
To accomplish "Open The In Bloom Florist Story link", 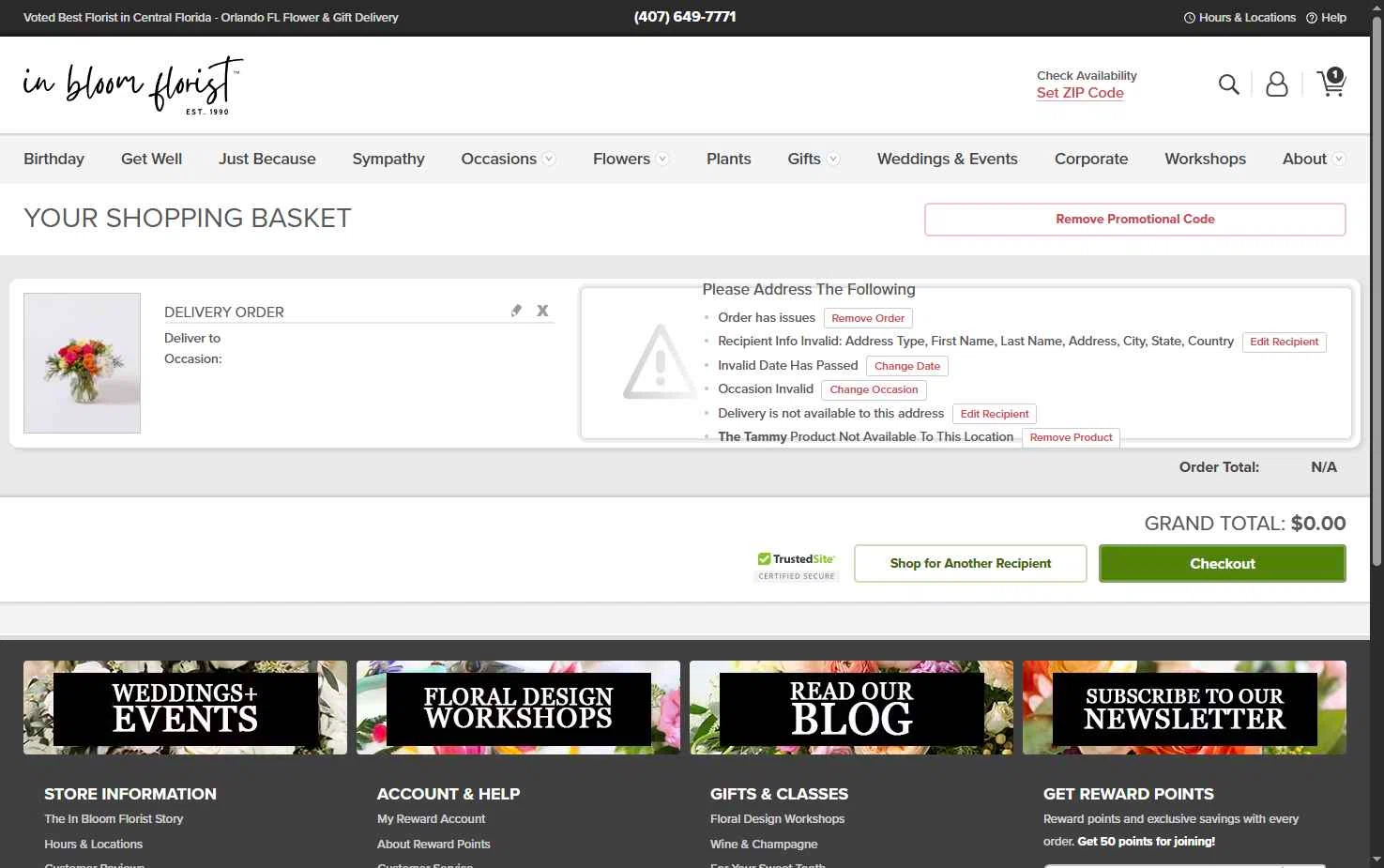I will coord(114,819).
